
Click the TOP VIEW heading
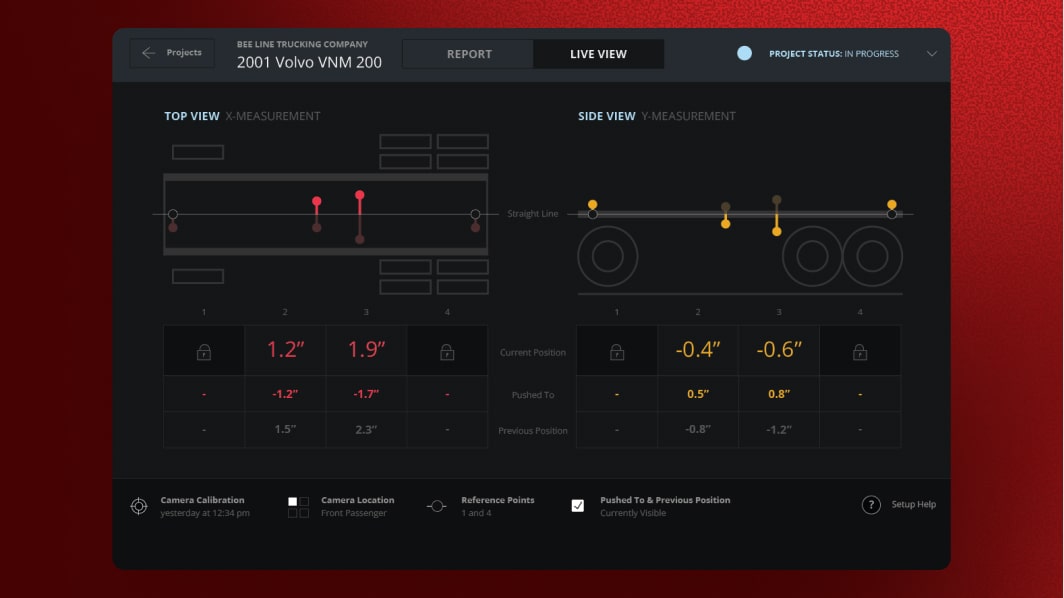pyautogui.click(x=192, y=116)
